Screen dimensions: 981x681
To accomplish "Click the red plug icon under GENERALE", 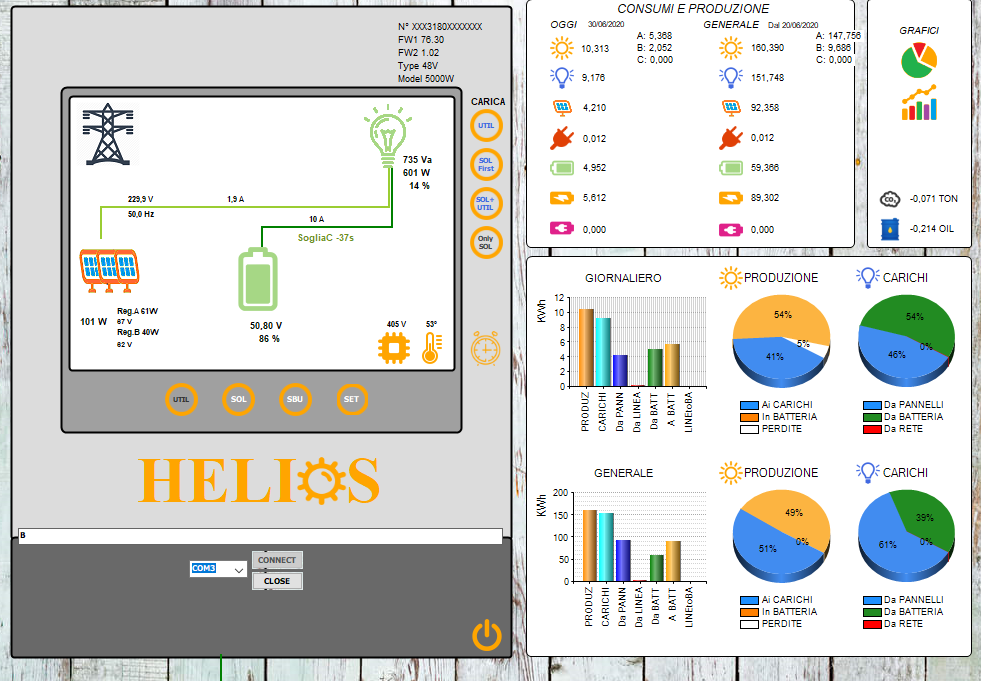I will [731, 138].
